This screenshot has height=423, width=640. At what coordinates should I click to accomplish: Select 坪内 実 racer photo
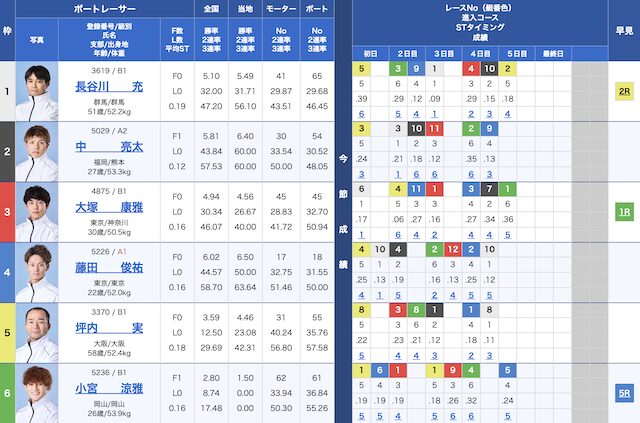pos(37,332)
